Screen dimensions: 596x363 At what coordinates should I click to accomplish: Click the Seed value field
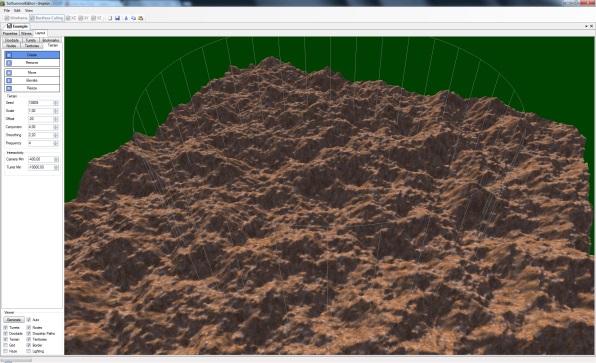pyautogui.click(x=41, y=103)
